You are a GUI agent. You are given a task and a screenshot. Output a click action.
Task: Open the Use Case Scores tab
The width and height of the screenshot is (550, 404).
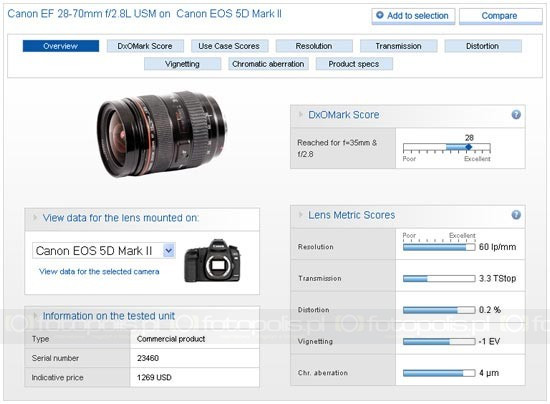[x=229, y=46]
